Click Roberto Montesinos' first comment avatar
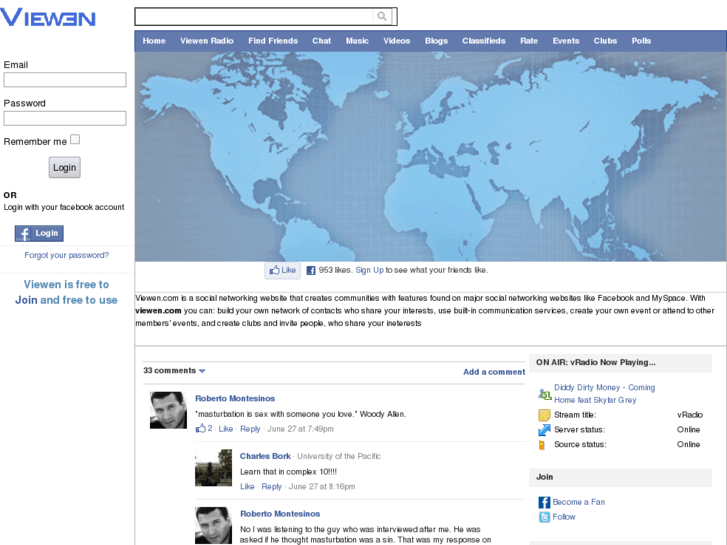This screenshot has height=545, width=727. click(x=168, y=410)
